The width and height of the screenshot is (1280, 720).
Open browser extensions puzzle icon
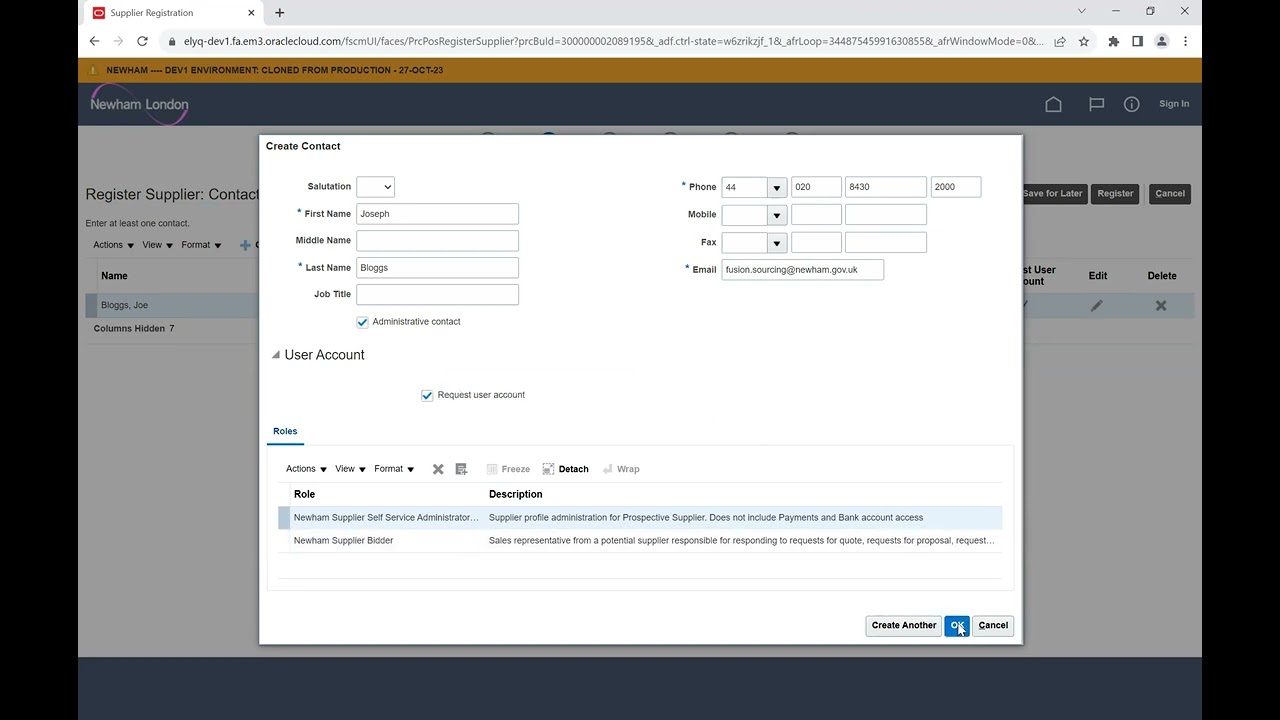(x=1113, y=41)
